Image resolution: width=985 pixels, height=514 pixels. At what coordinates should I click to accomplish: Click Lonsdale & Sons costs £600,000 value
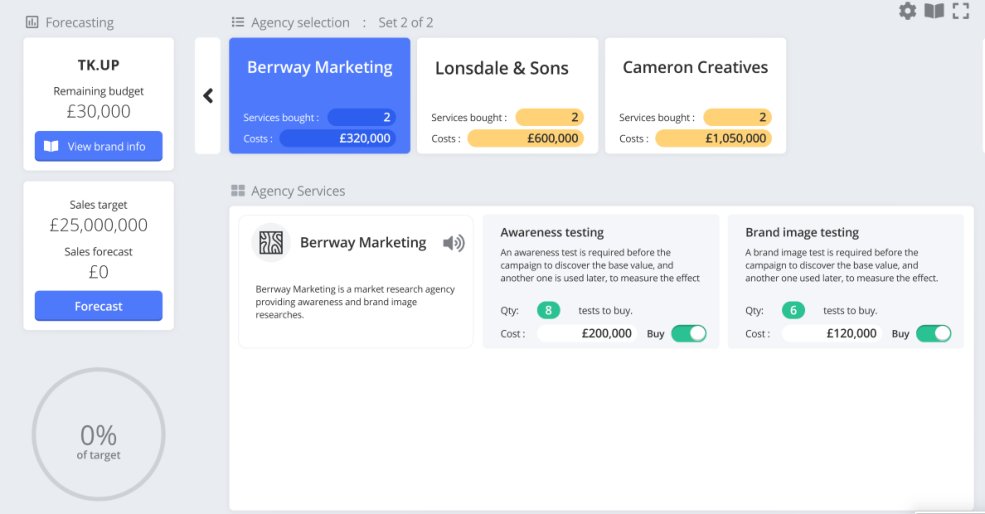[x=525, y=138]
